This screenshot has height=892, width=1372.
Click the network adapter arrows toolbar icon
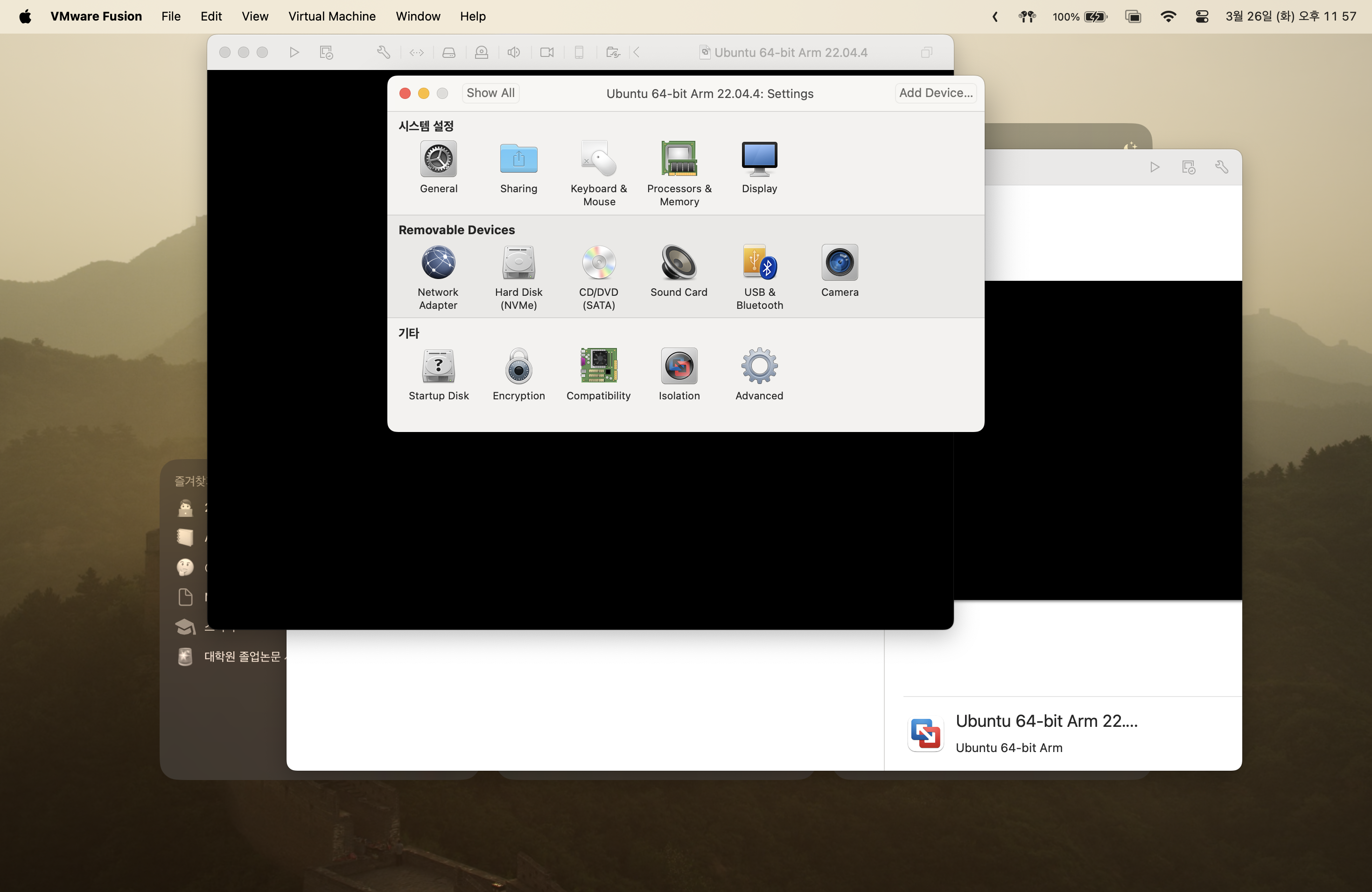[x=416, y=52]
